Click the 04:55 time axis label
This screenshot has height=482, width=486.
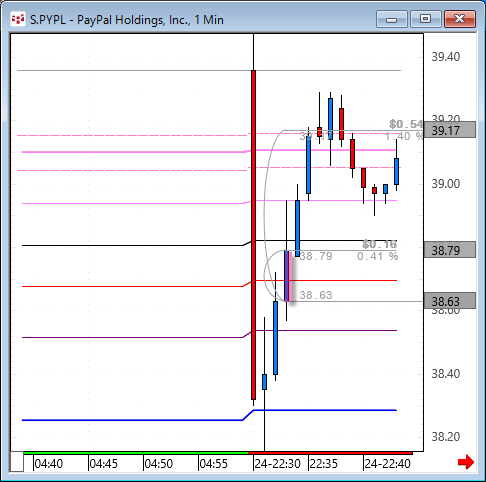pos(214,464)
